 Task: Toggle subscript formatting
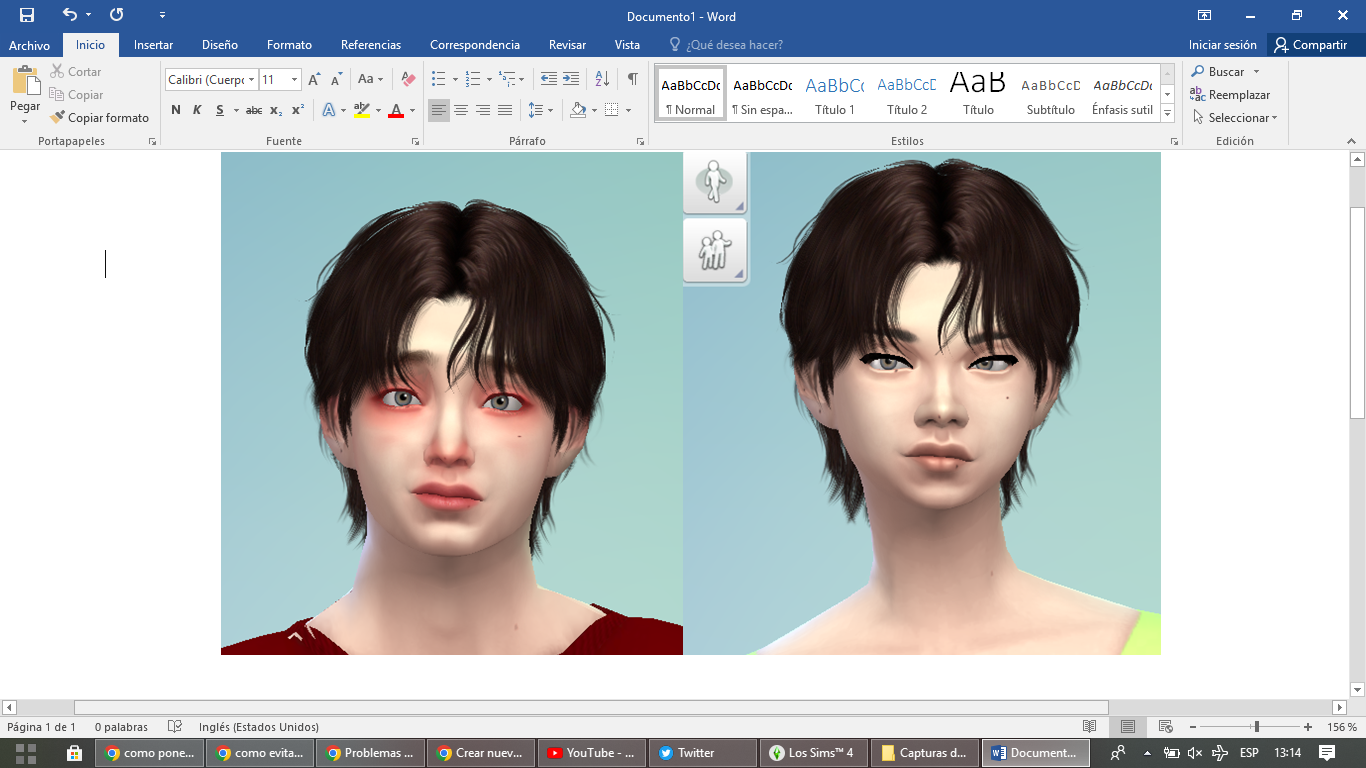pyautogui.click(x=276, y=110)
